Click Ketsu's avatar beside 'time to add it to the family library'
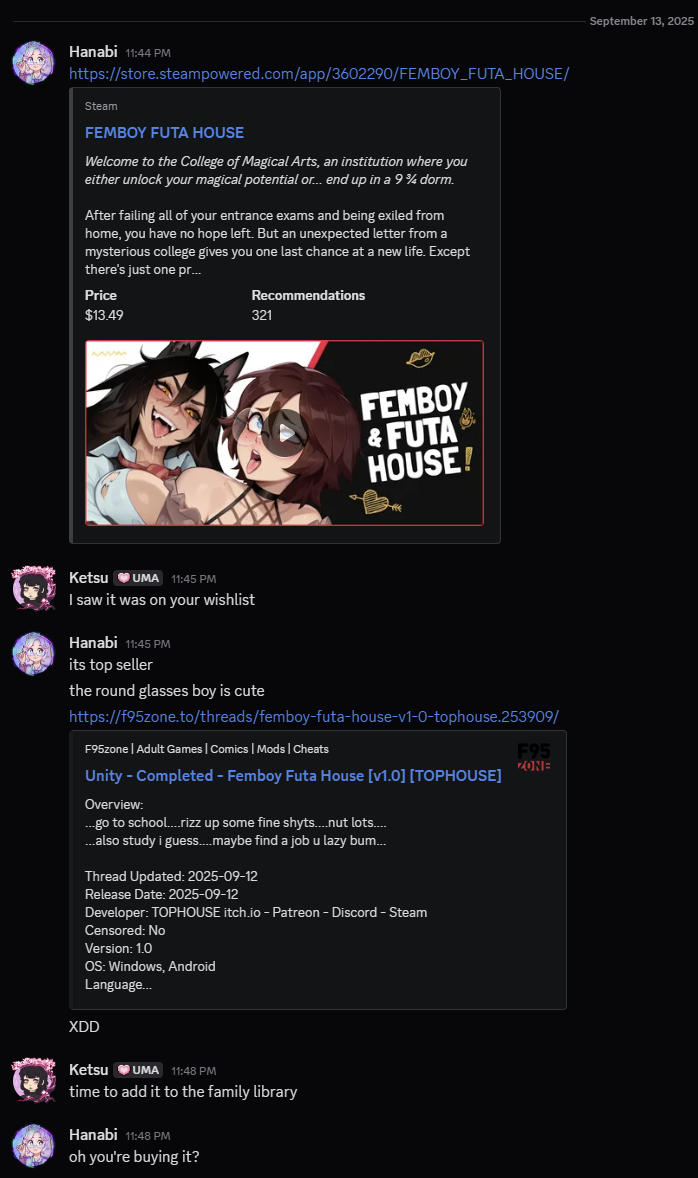Screen dimensions: 698x1178 pos(34,1080)
